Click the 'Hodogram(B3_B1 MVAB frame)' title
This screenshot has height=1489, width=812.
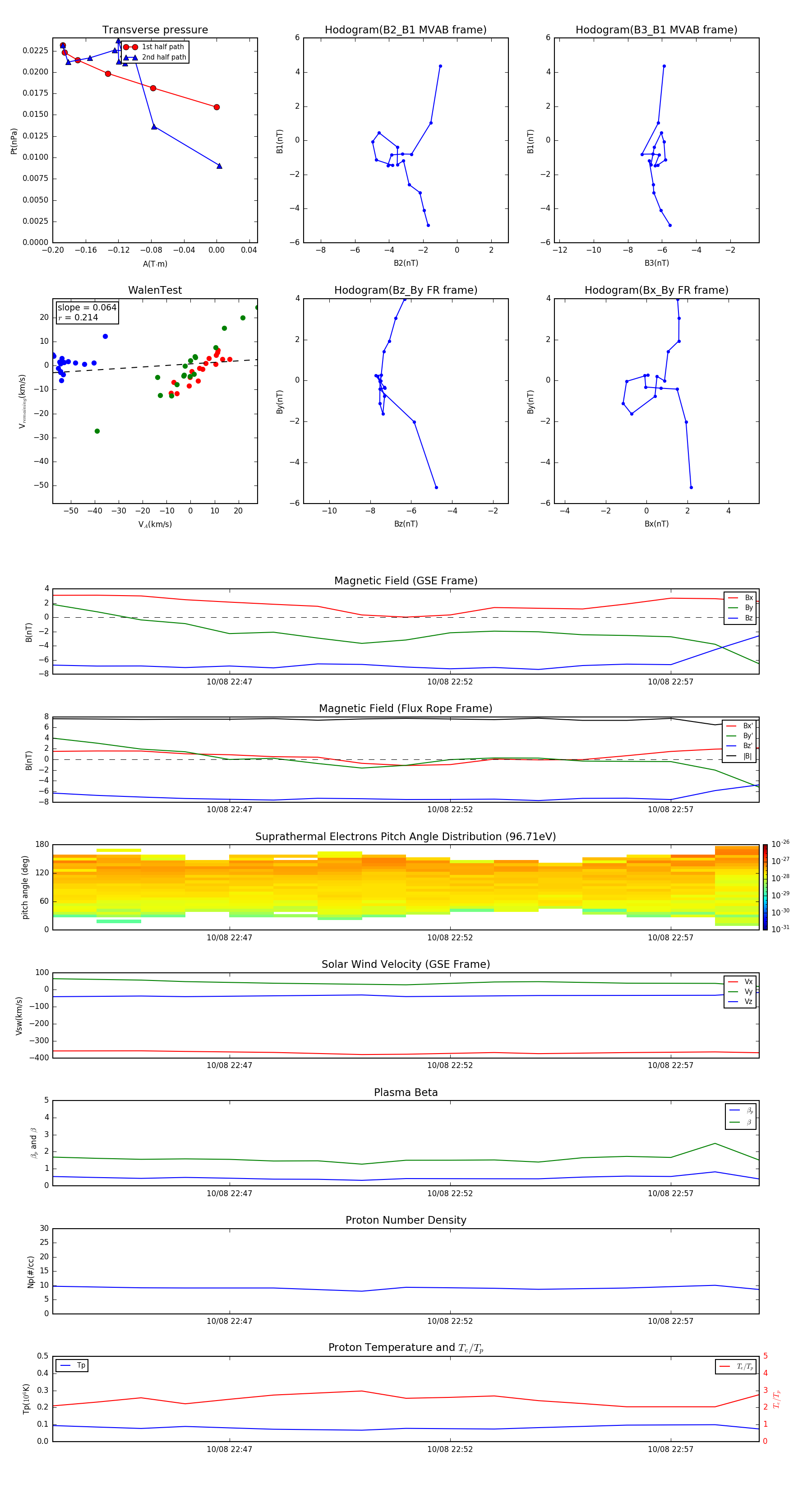[x=656, y=30]
